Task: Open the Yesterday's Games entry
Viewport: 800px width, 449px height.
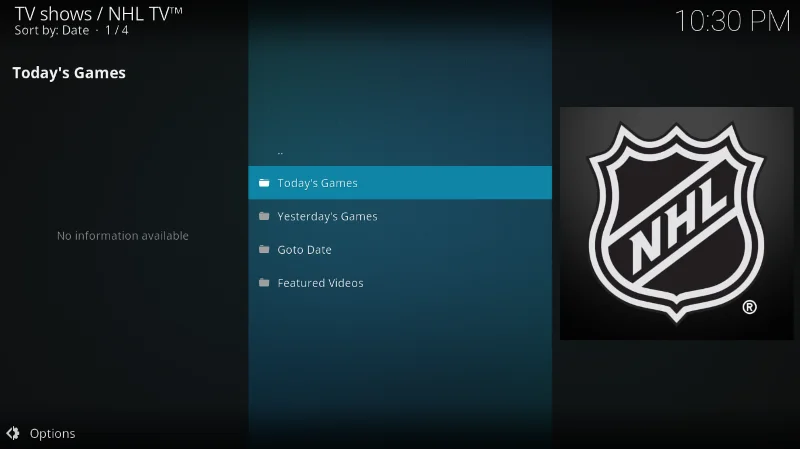Action: pos(399,216)
